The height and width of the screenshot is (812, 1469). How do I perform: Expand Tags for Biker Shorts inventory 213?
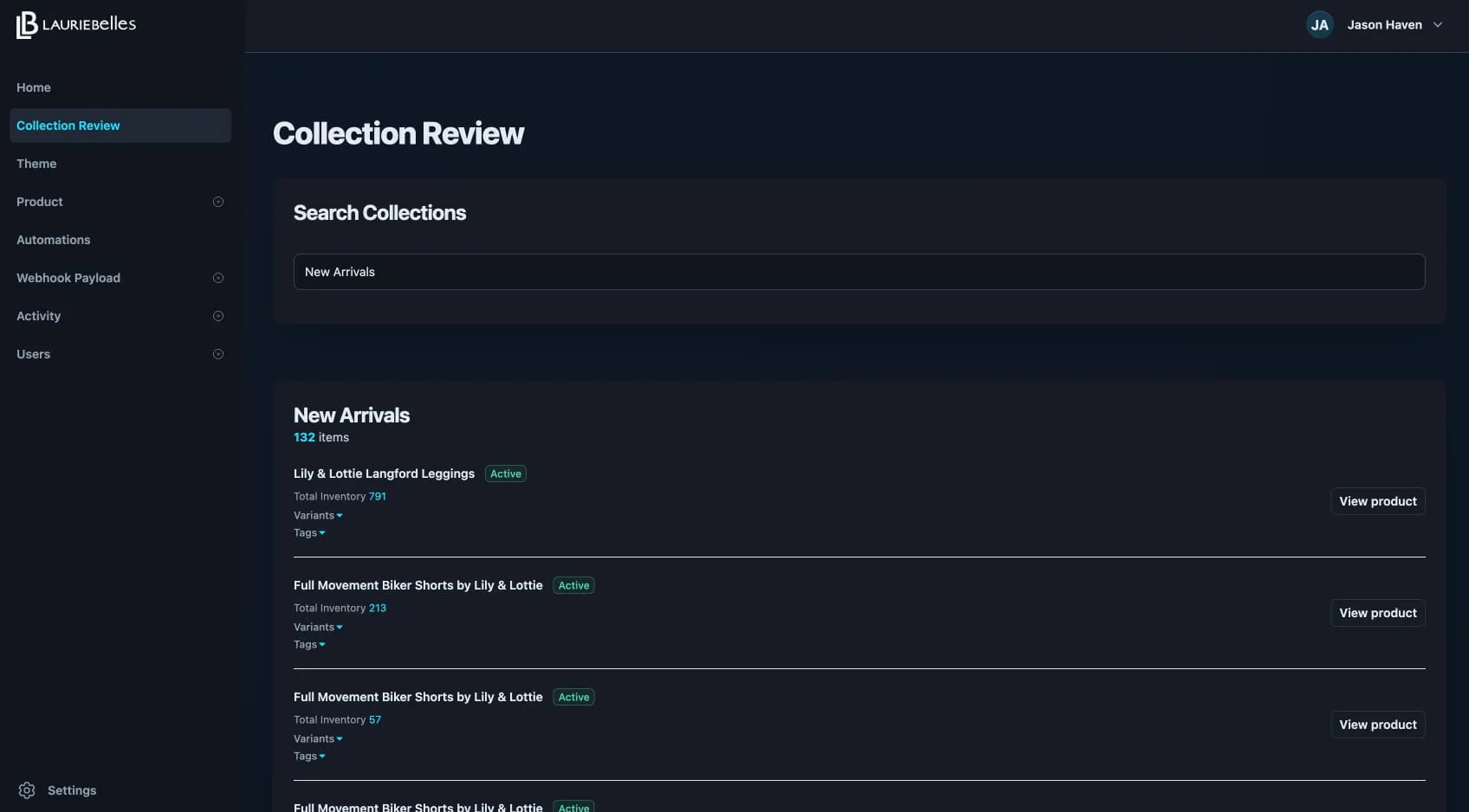[x=309, y=644]
